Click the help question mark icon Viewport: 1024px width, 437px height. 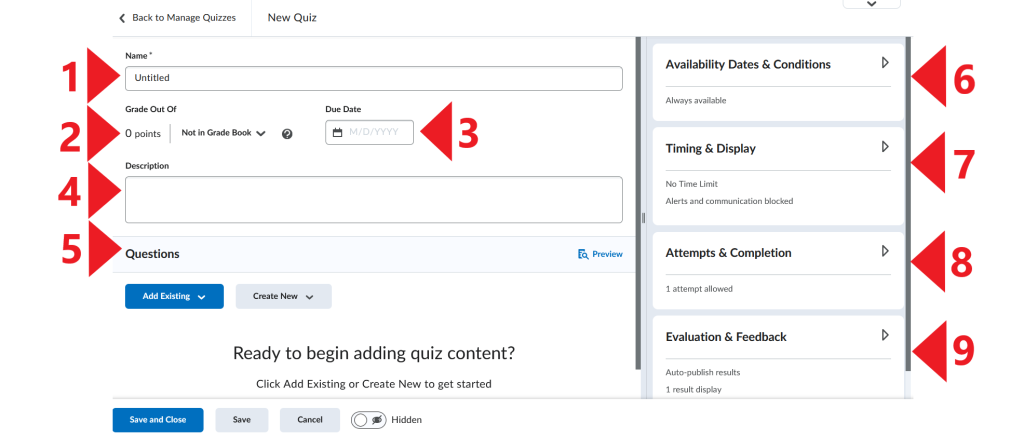[287, 133]
